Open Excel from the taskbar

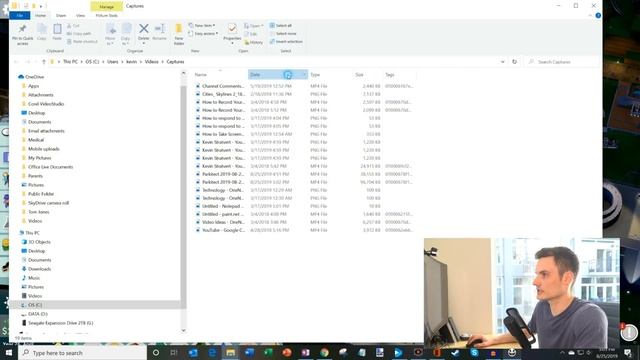point(268,352)
